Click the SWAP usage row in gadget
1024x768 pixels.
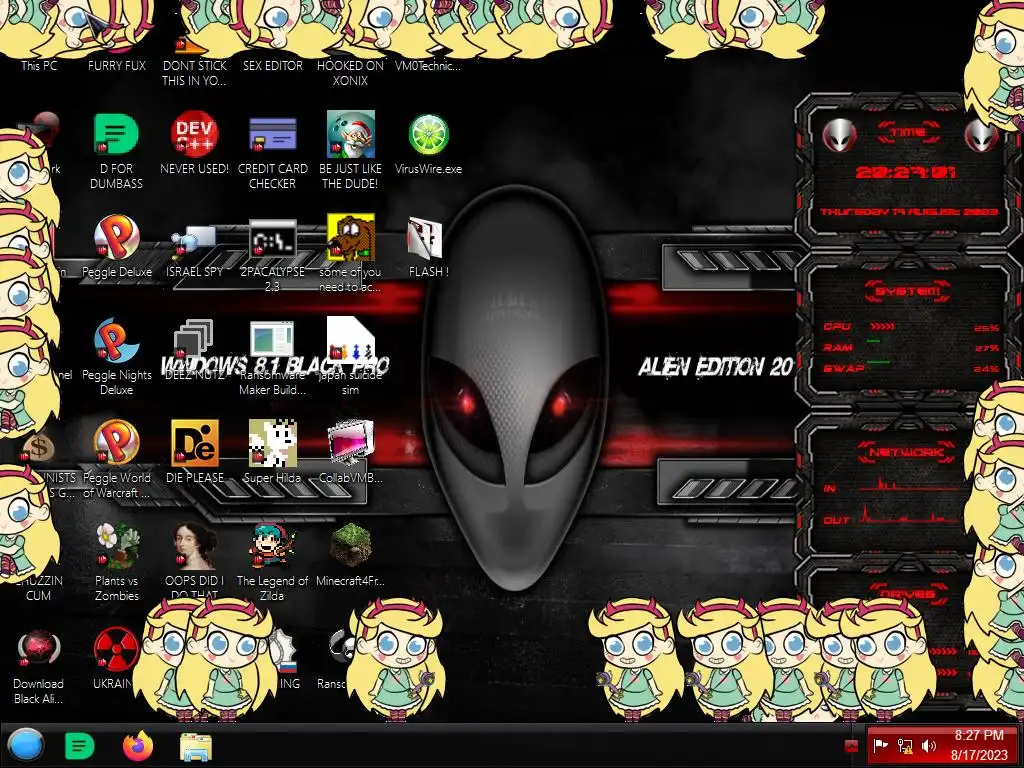[910, 368]
